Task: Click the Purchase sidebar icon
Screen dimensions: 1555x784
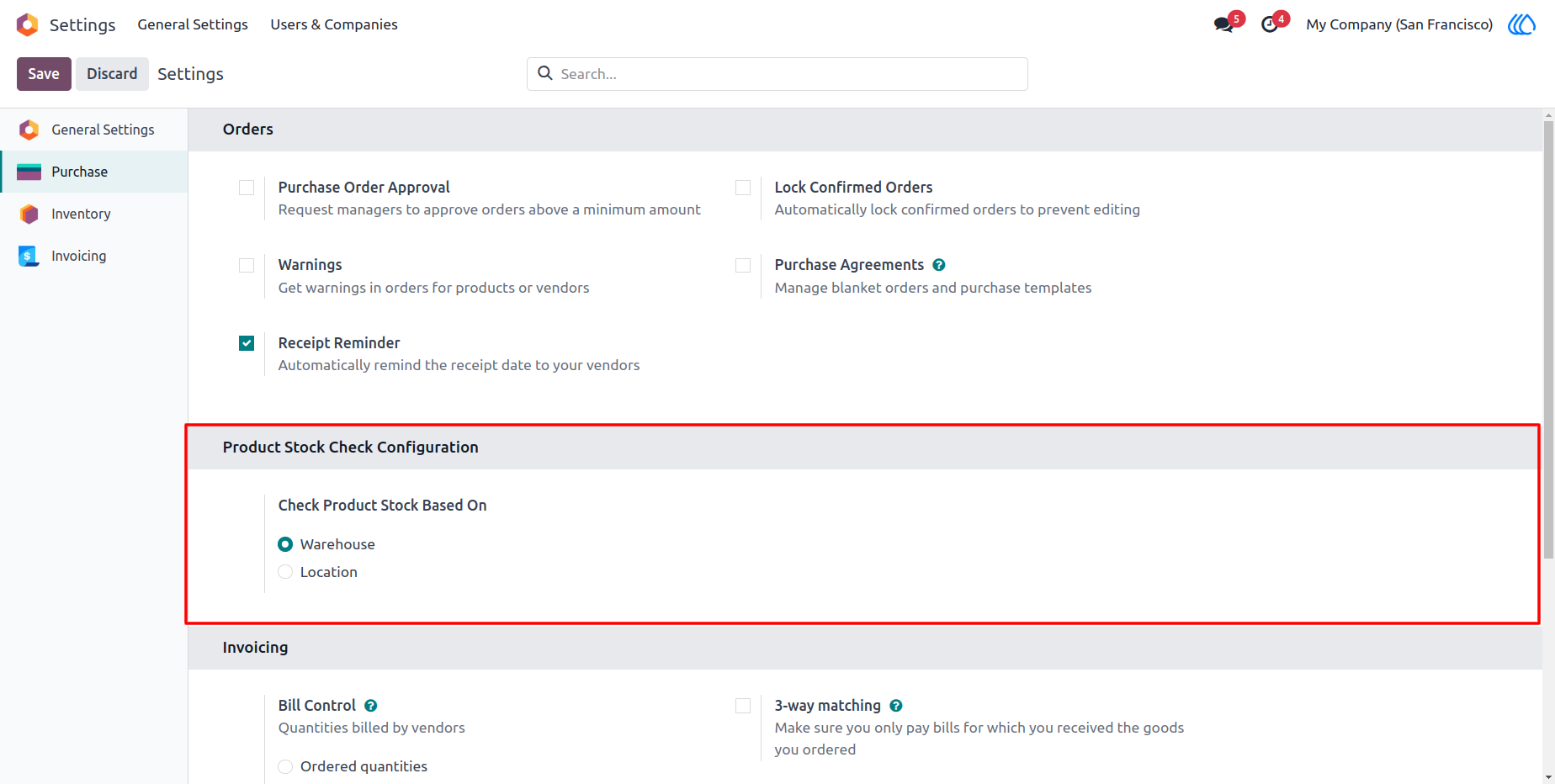Action: [x=29, y=172]
